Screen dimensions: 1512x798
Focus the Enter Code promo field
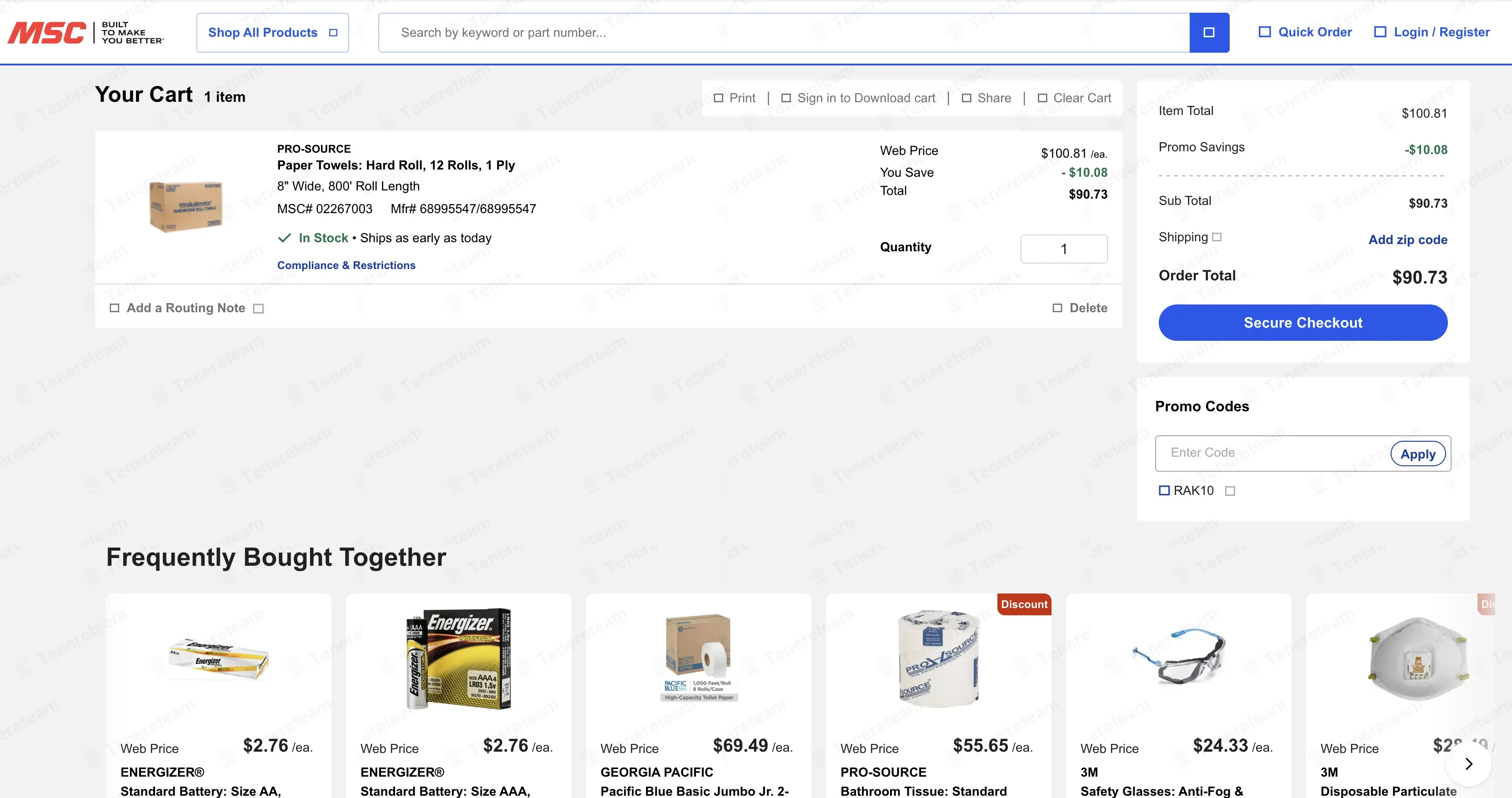coord(1272,453)
